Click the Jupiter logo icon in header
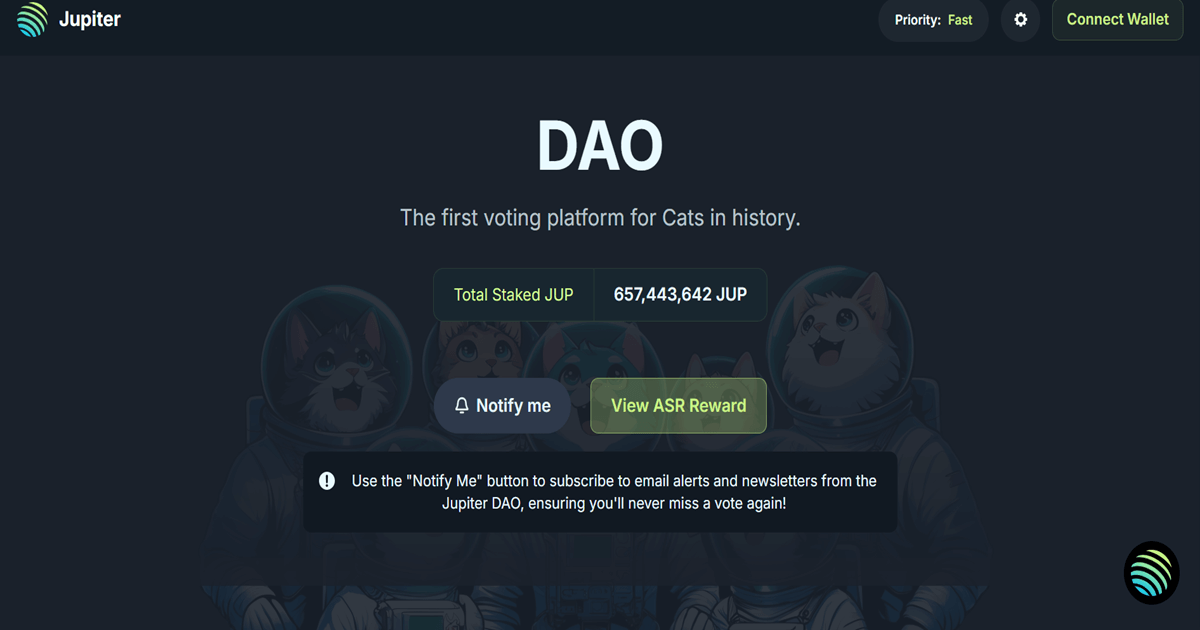 pyautogui.click(x=32, y=20)
